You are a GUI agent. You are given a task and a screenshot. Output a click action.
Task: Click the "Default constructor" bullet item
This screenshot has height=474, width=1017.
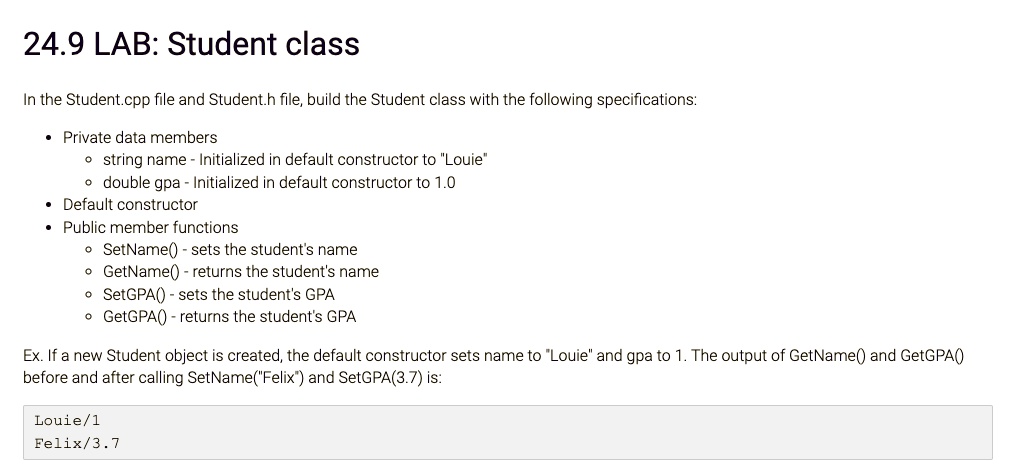coord(130,204)
